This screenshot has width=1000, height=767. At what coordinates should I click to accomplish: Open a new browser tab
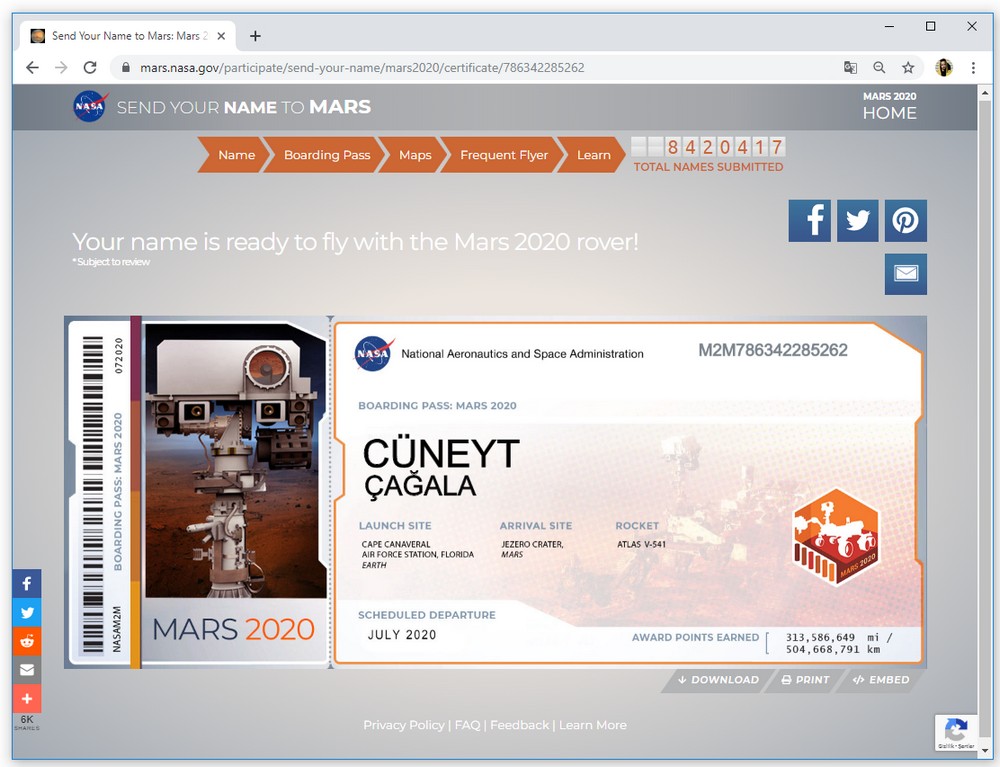pos(255,36)
